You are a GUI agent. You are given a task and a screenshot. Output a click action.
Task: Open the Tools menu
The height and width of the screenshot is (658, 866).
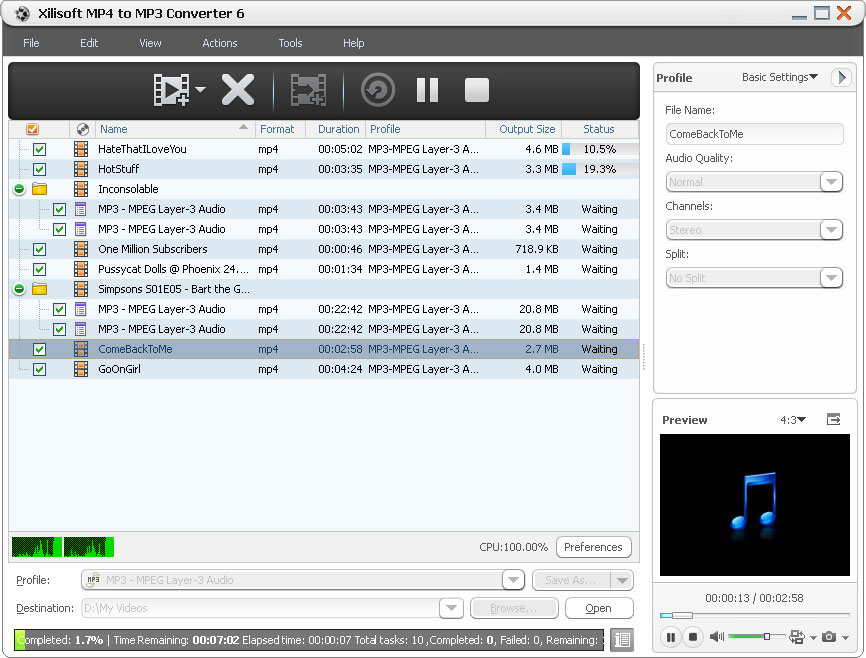[x=290, y=43]
